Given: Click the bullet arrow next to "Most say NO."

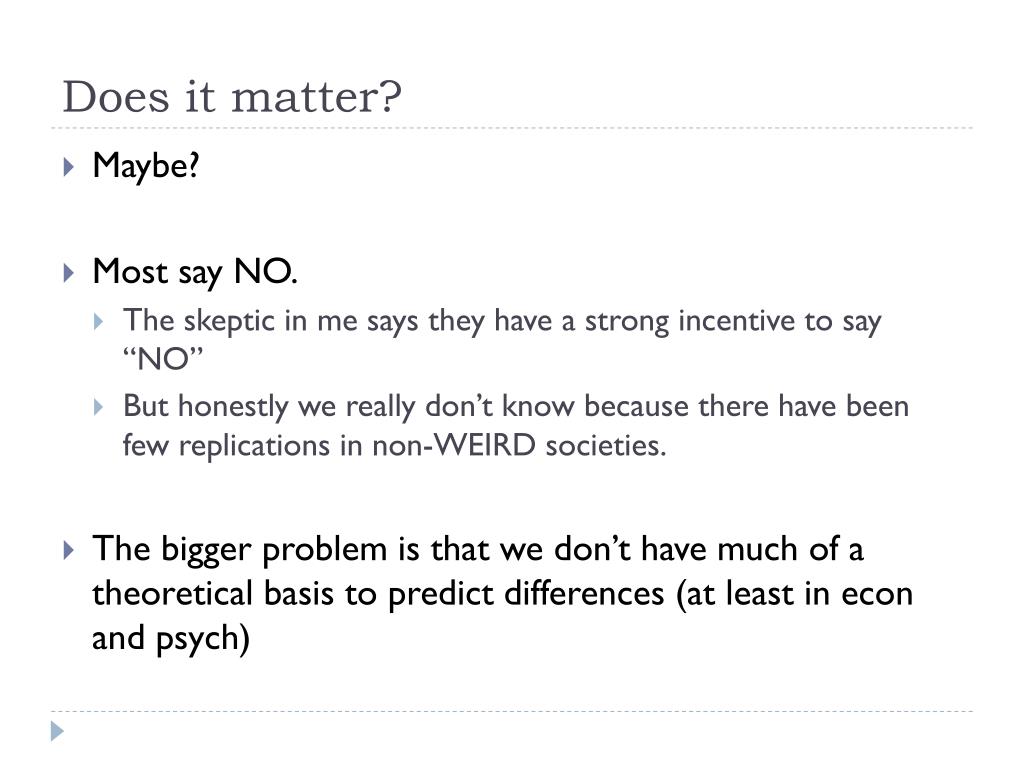Looking at the screenshot, I should 69,273.
